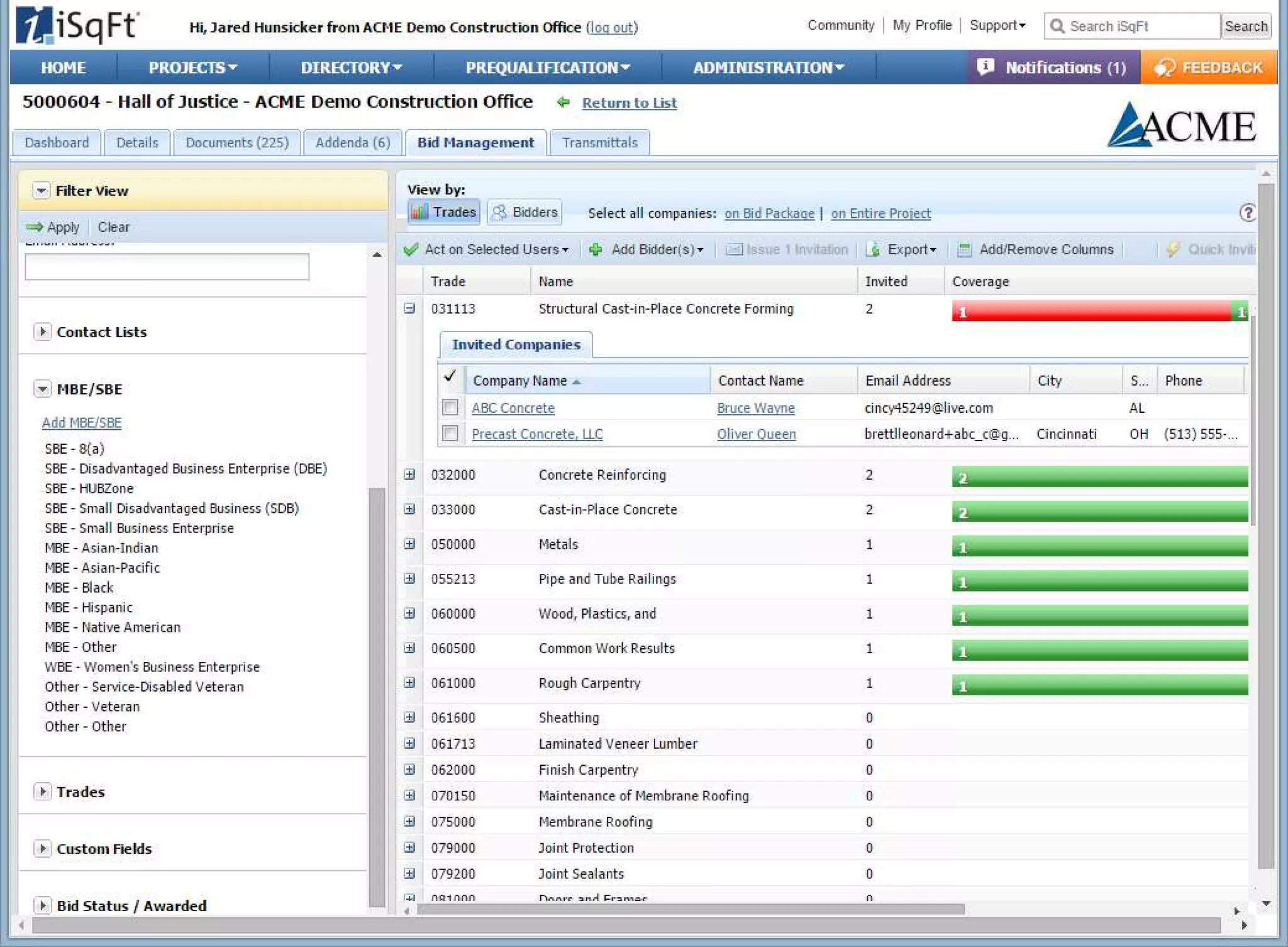Open the PROJECTS menu
The height and width of the screenshot is (947, 1288).
point(192,67)
